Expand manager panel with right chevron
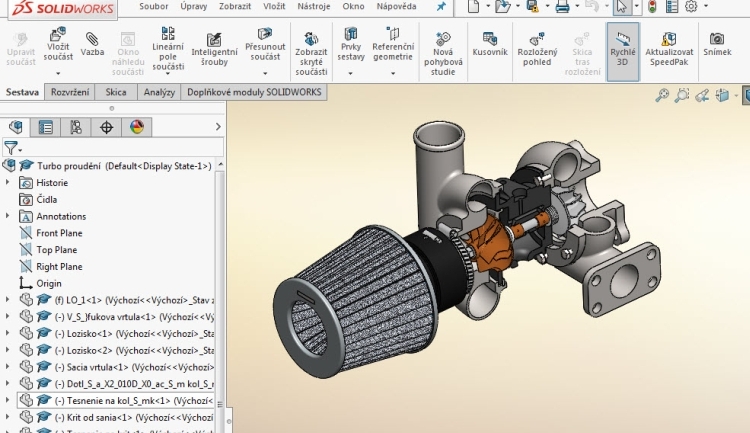Image resolution: width=750 pixels, height=433 pixels. pos(218,127)
